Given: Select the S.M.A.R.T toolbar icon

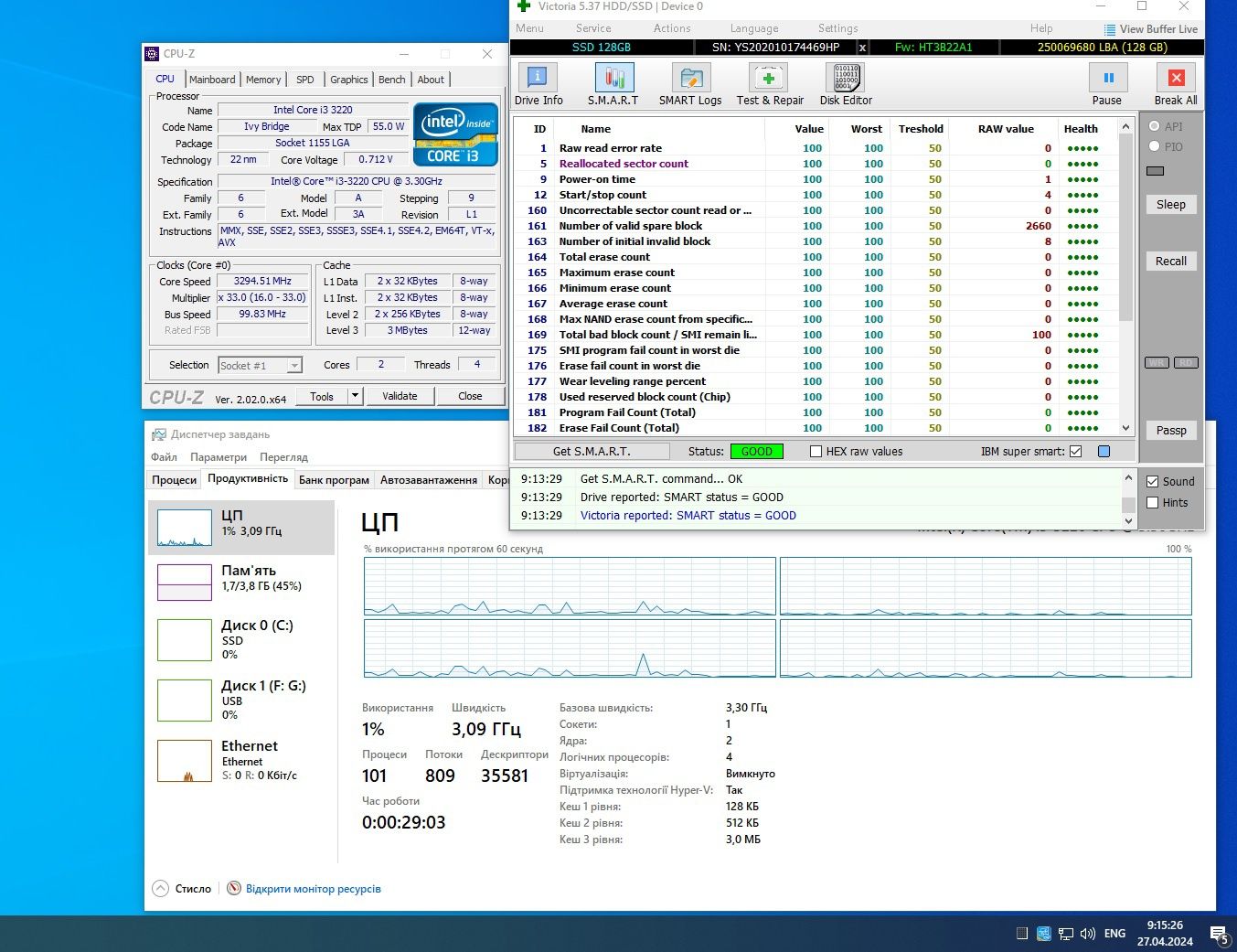Looking at the screenshot, I should [613, 78].
